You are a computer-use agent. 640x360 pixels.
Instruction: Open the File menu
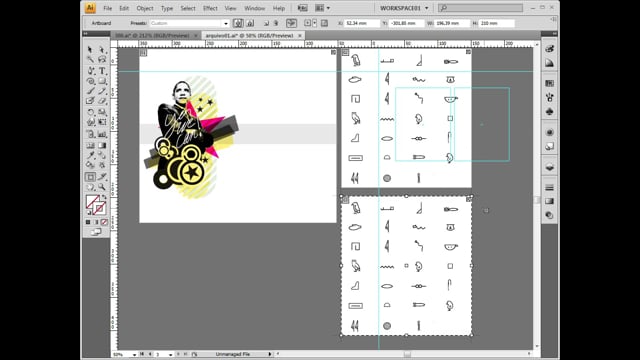108,8
